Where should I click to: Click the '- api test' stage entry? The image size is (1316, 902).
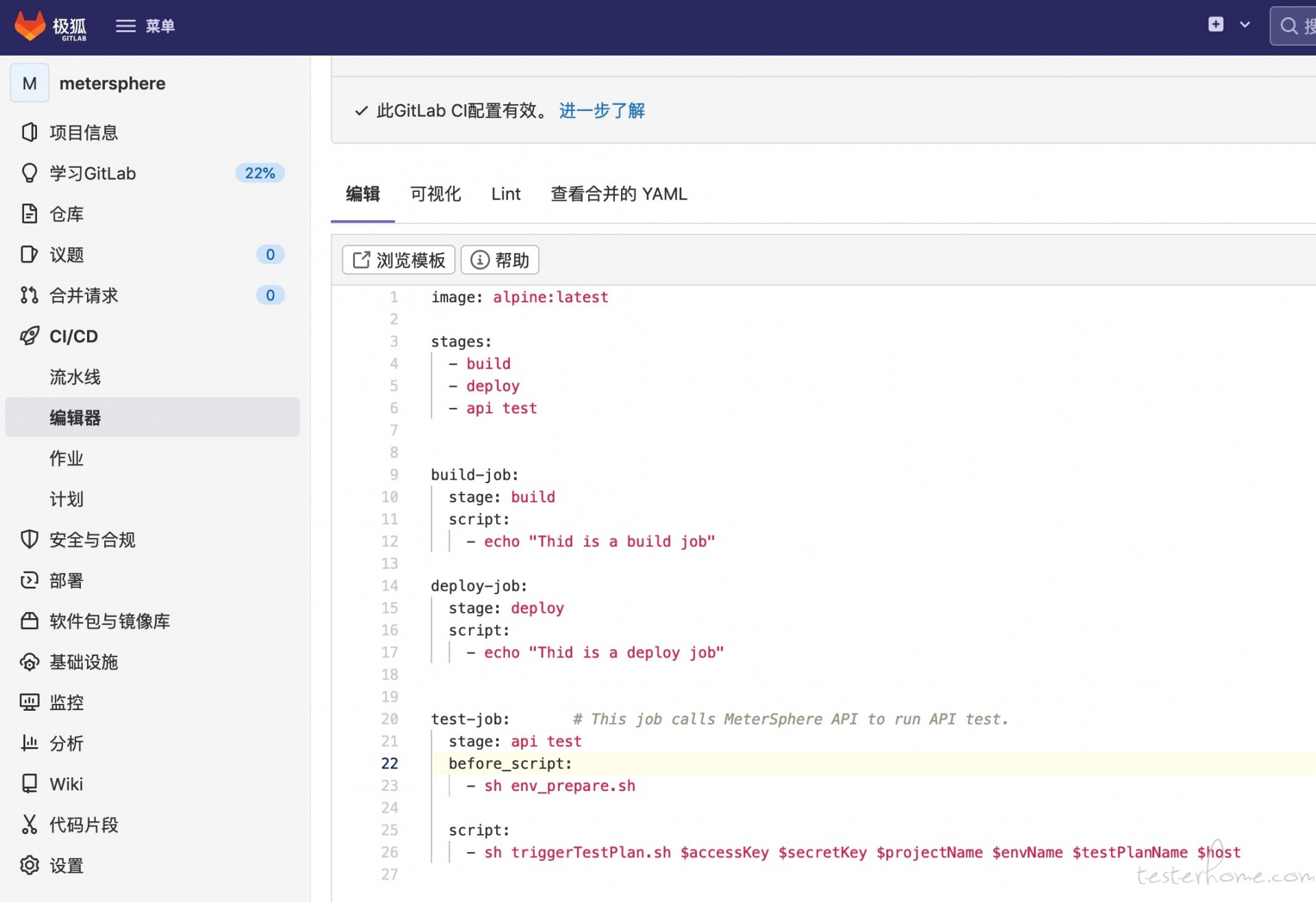pos(493,409)
